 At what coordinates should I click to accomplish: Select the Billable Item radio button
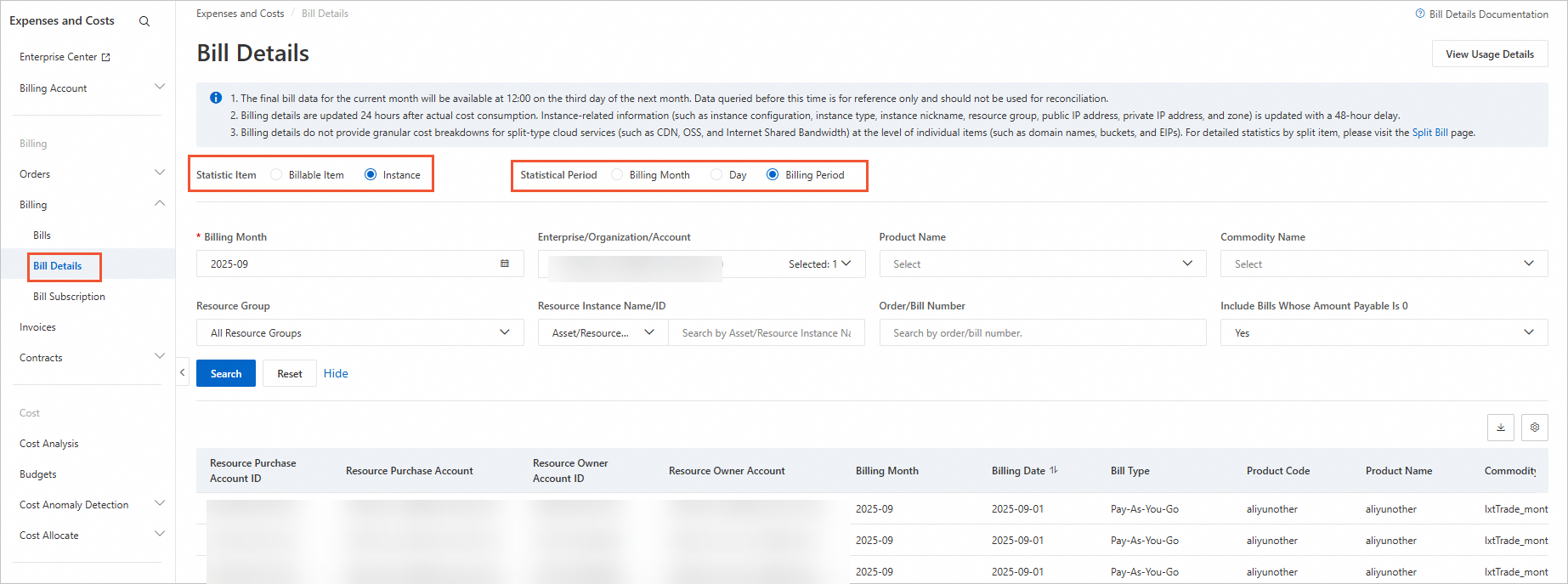[x=276, y=174]
